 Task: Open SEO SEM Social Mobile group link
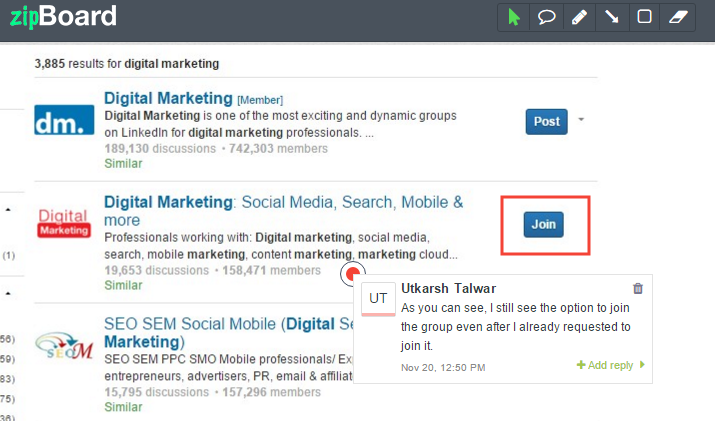click(x=228, y=333)
